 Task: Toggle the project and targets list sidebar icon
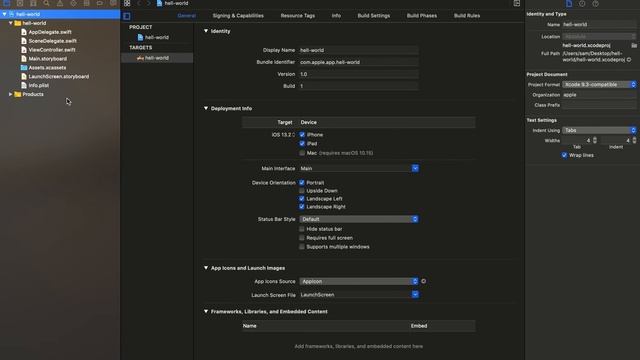coord(127,16)
